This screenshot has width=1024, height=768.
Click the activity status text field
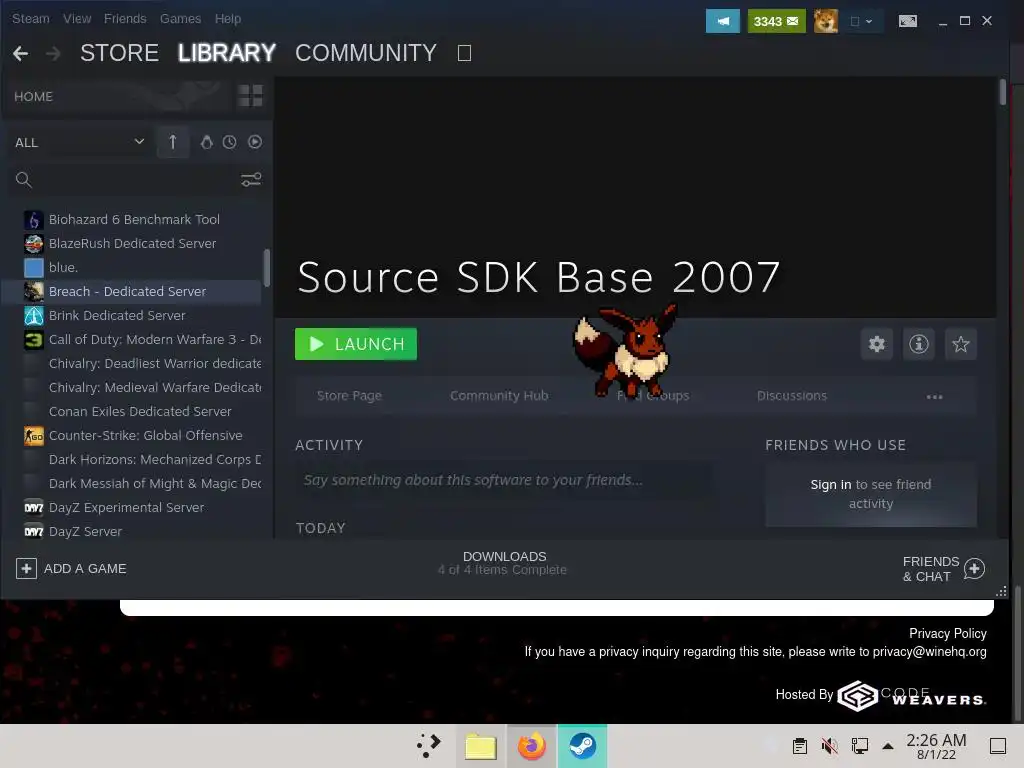pyautogui.click(x=504, y=480)
